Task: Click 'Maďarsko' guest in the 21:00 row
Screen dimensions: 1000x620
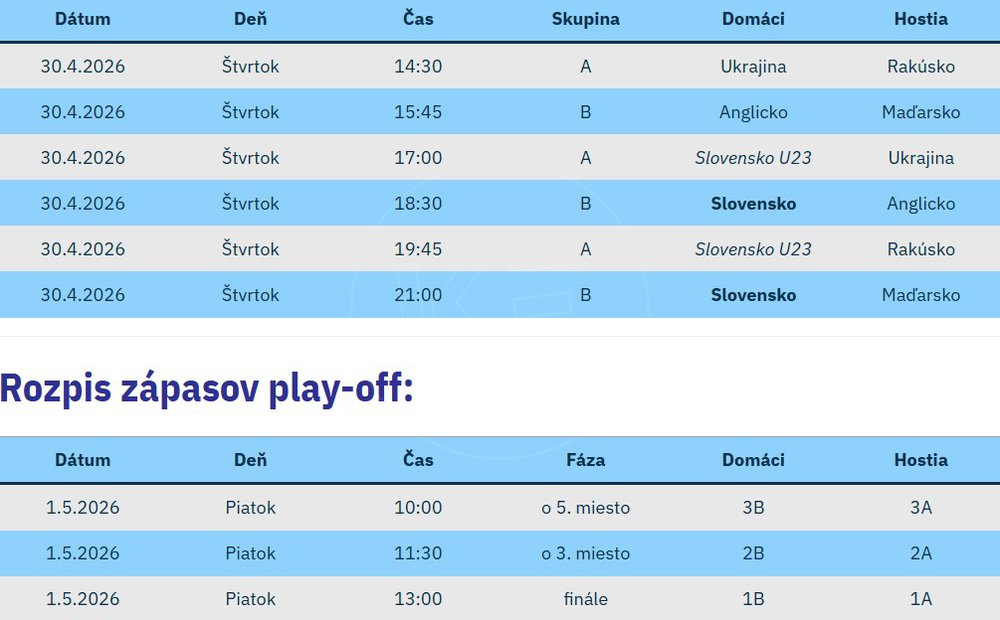Action: (x=921, y=295)
